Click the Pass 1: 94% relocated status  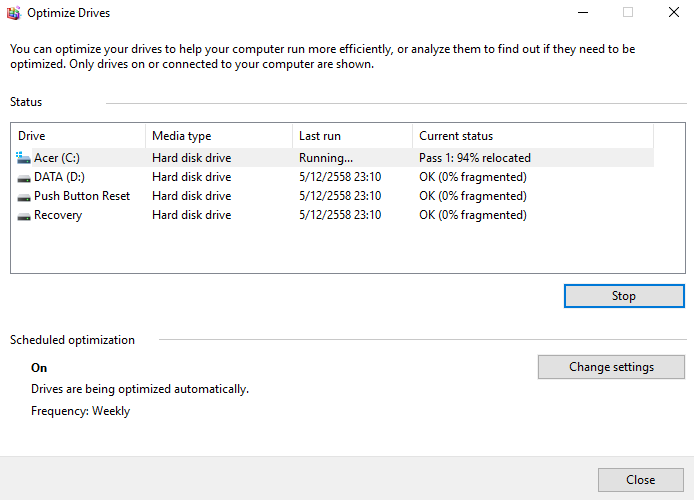(x=475, y=158)
